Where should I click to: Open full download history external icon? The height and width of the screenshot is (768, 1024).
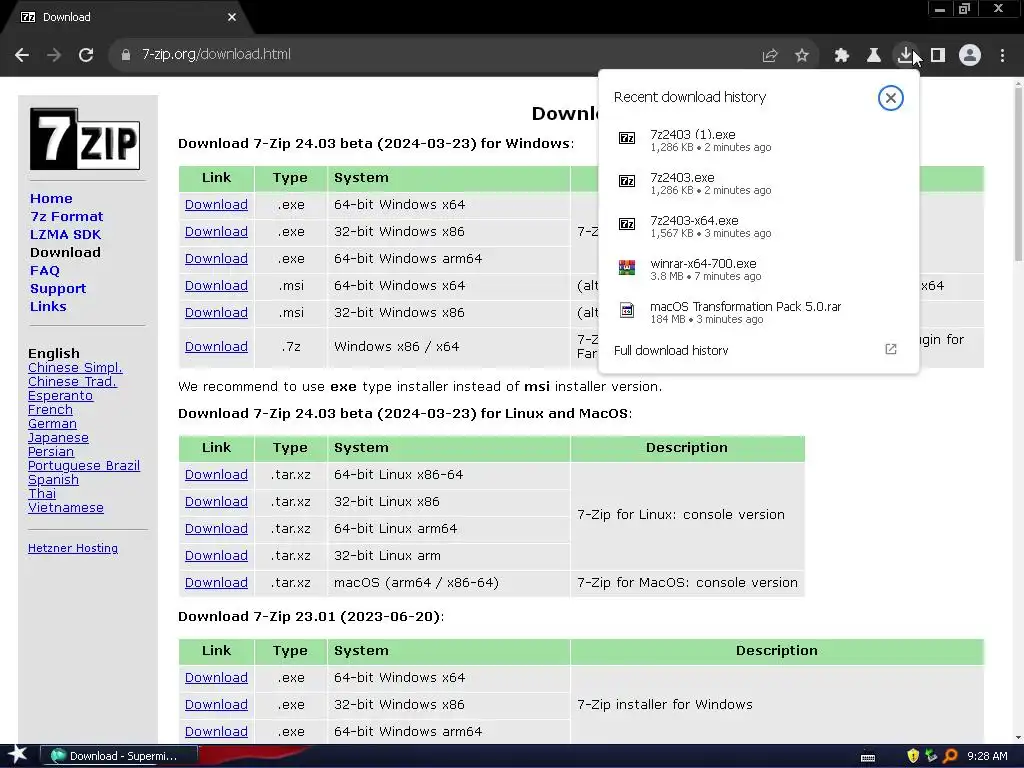(x=891, y=349)
